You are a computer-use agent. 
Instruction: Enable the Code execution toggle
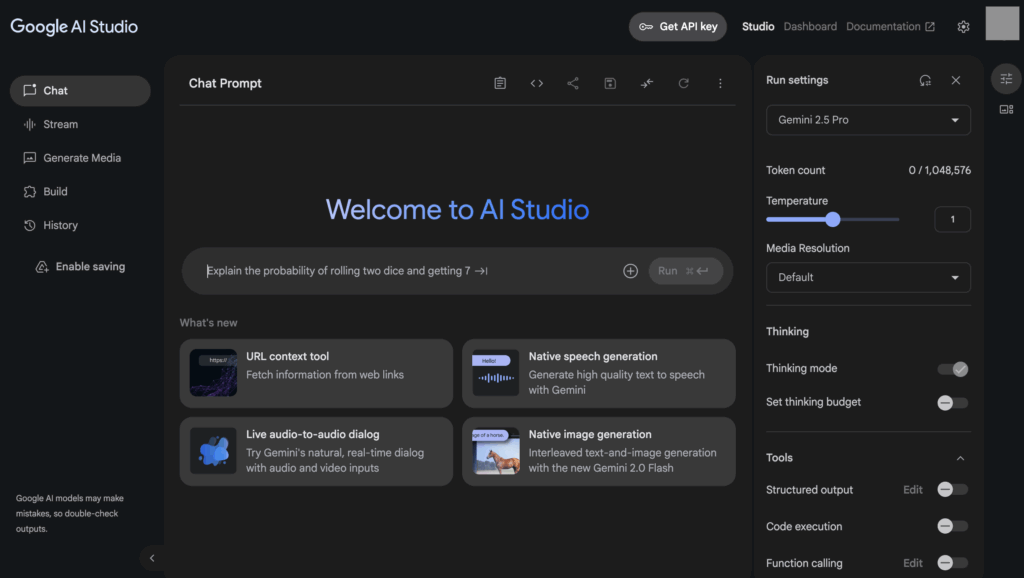953,526
